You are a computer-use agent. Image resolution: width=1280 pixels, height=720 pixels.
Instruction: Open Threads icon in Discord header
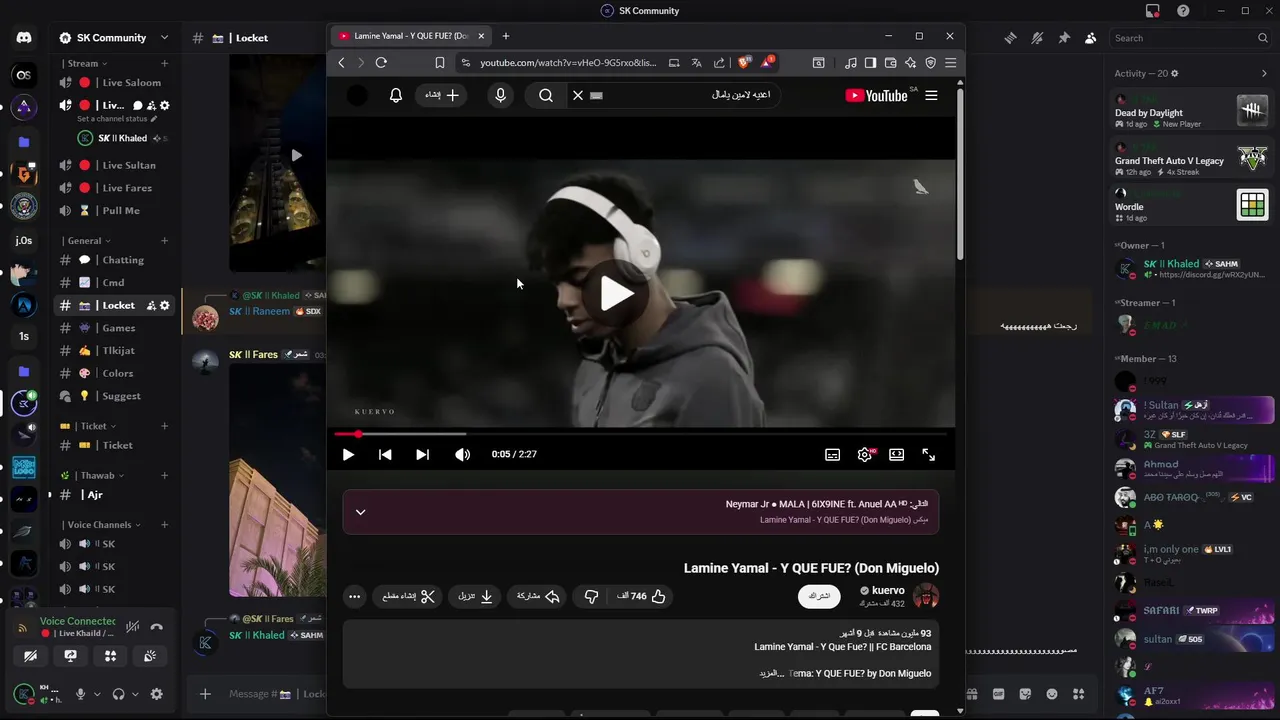(x=1011, y=38)
